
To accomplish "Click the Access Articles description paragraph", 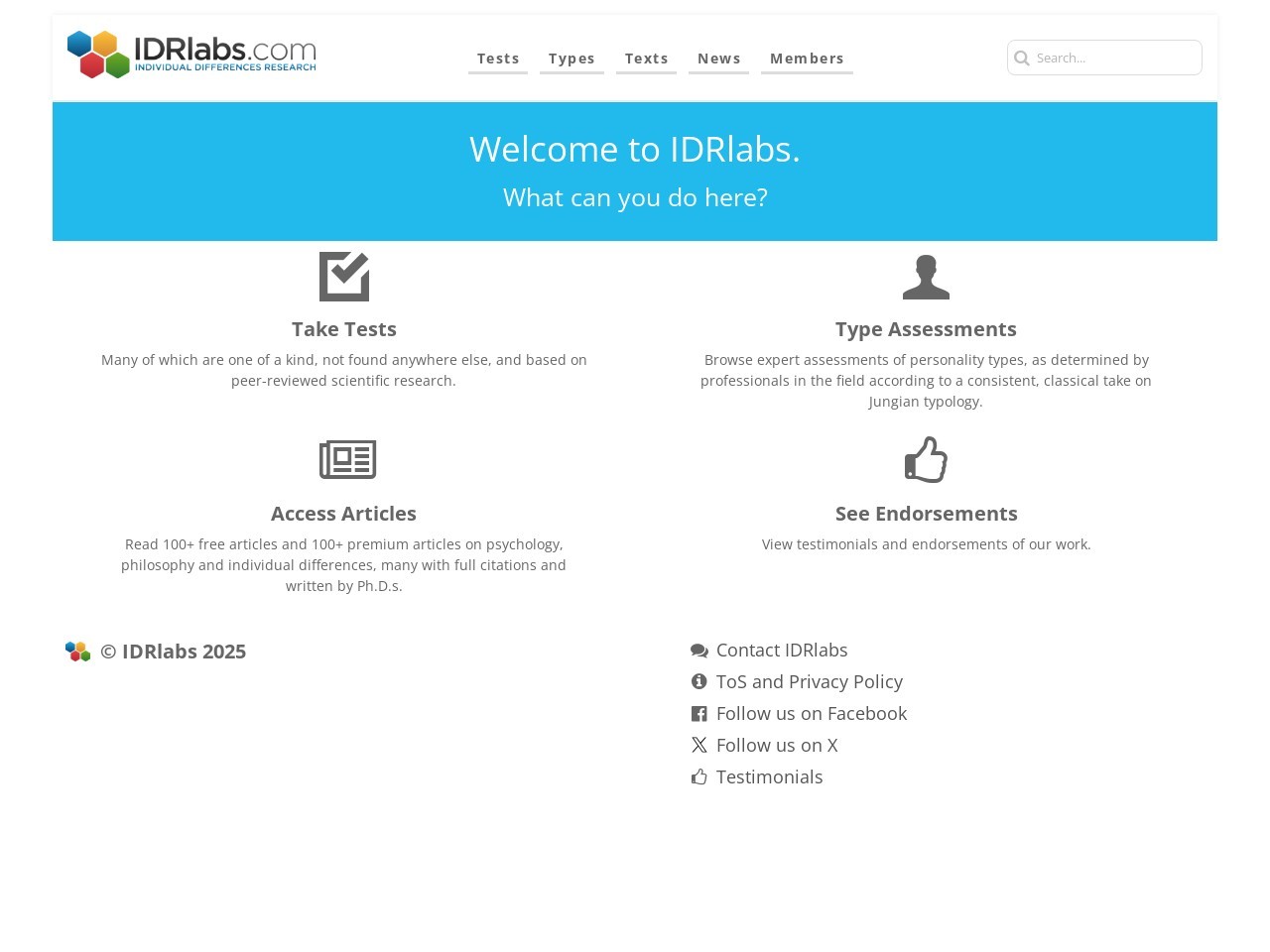I will (343, 565).
